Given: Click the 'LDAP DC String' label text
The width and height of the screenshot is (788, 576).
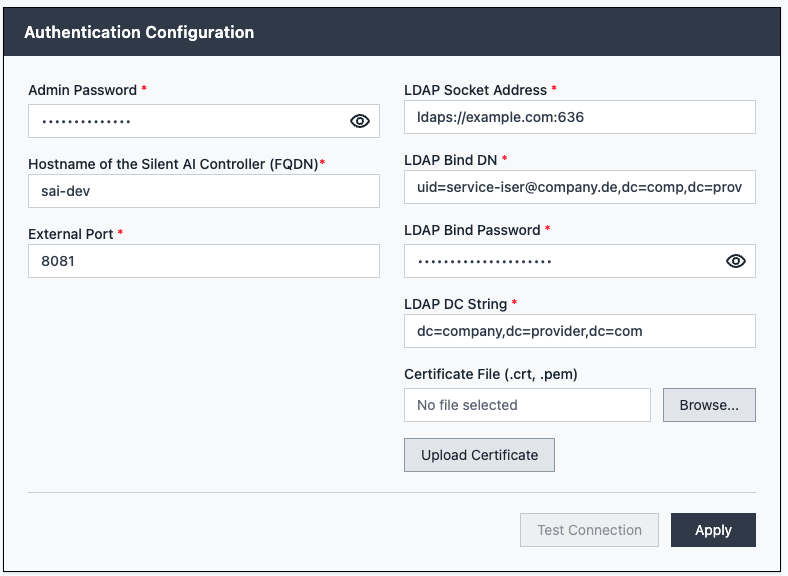Looking at the screenshot, I should coord(456,304).
